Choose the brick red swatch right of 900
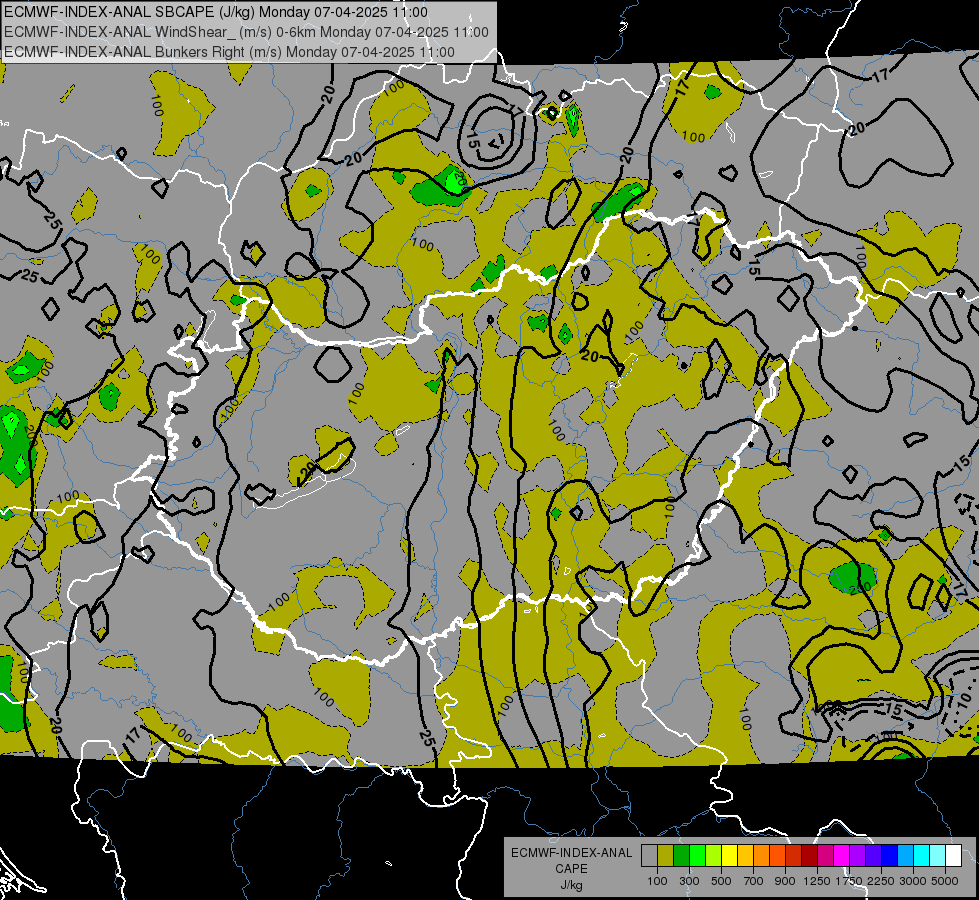979x900 pixels. pos(794,855)
